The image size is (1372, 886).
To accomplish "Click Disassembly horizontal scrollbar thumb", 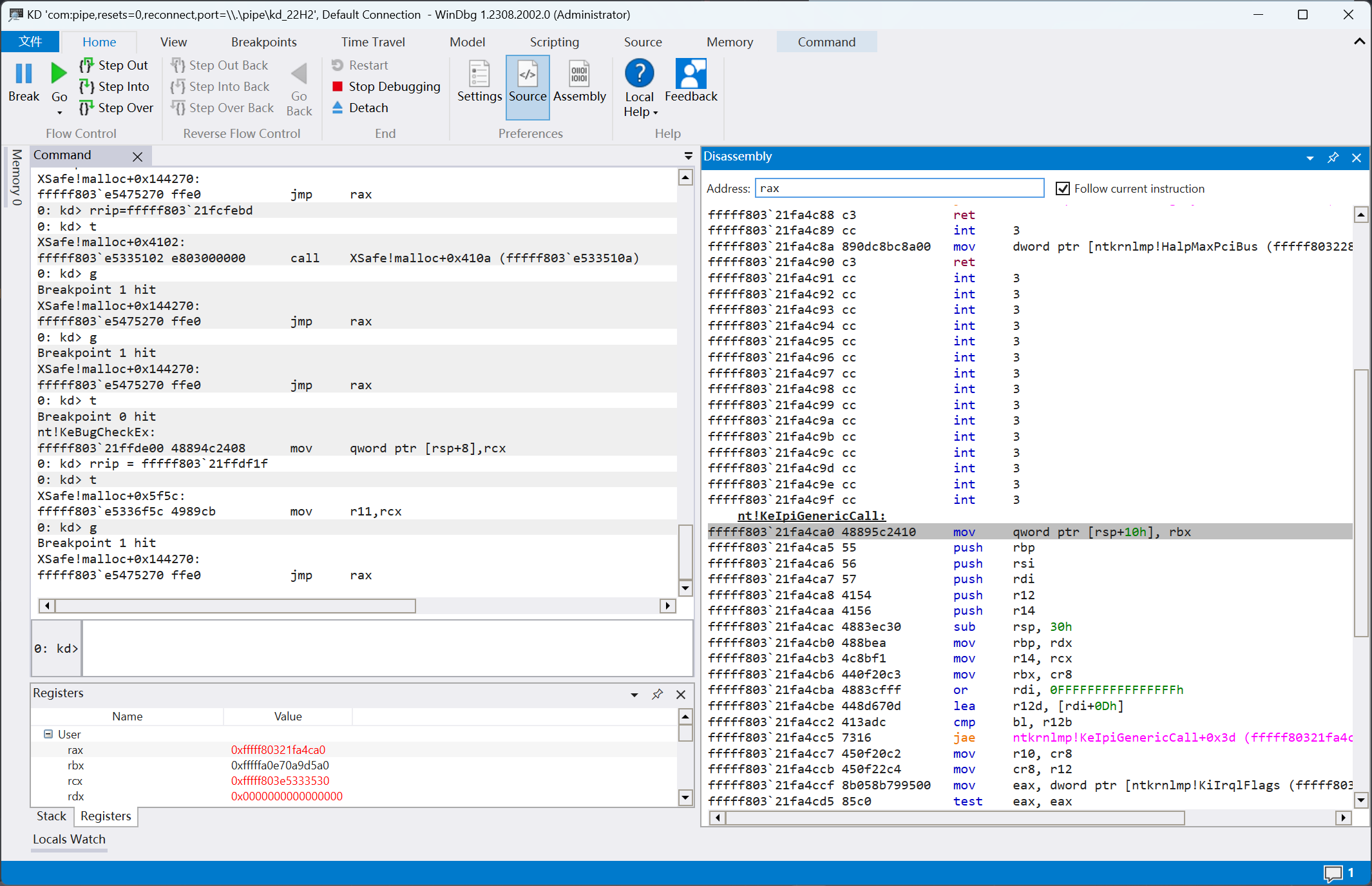I will click(x=955, y=818).
